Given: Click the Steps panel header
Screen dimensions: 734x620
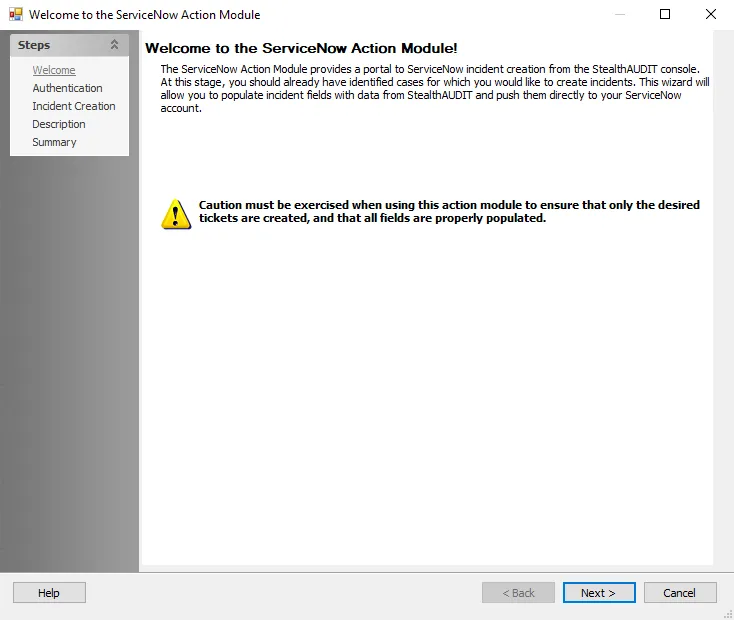Looking at the screenshot, I should tap(69, 45).
